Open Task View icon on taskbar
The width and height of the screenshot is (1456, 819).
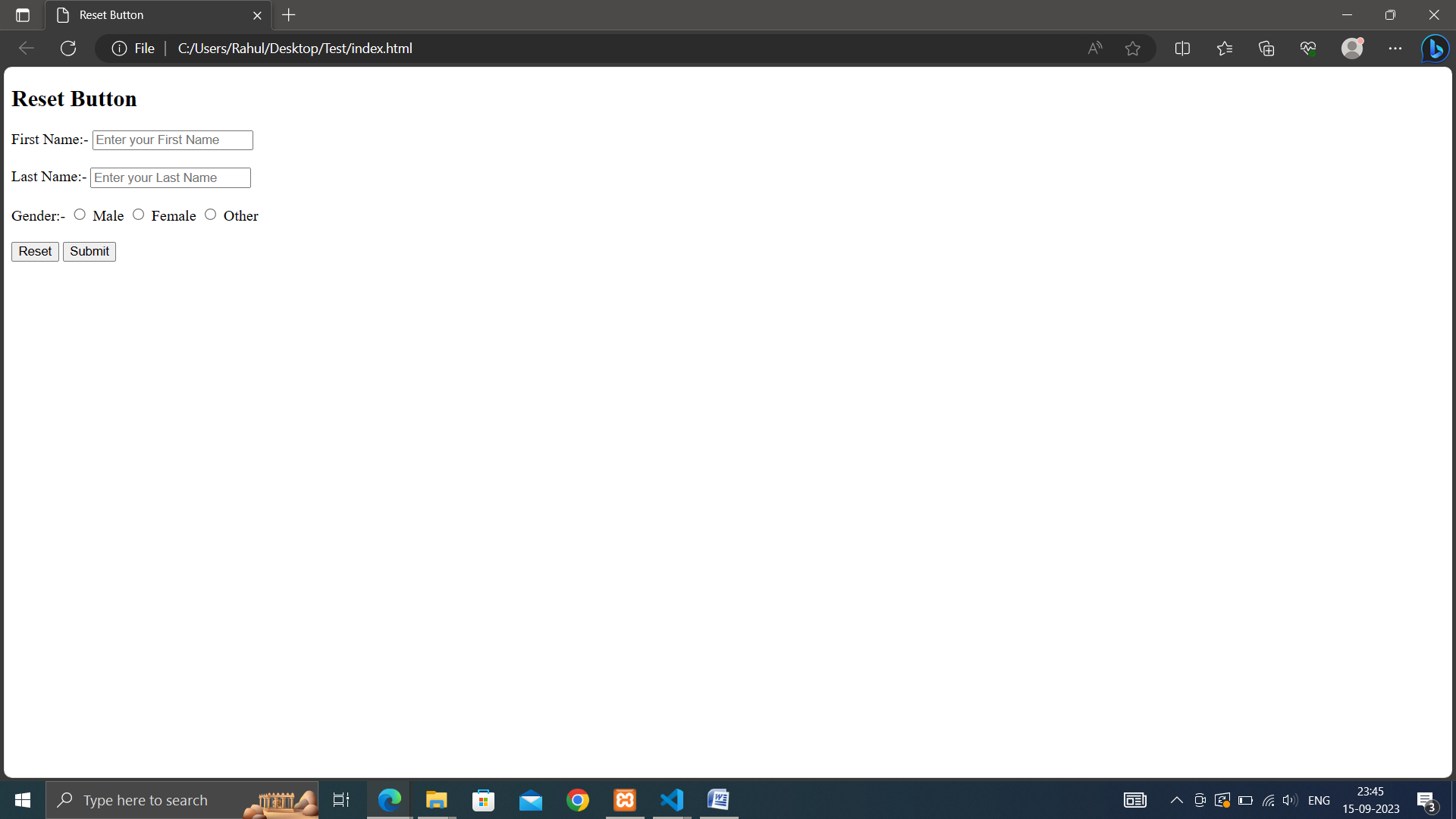pos(341,800)
